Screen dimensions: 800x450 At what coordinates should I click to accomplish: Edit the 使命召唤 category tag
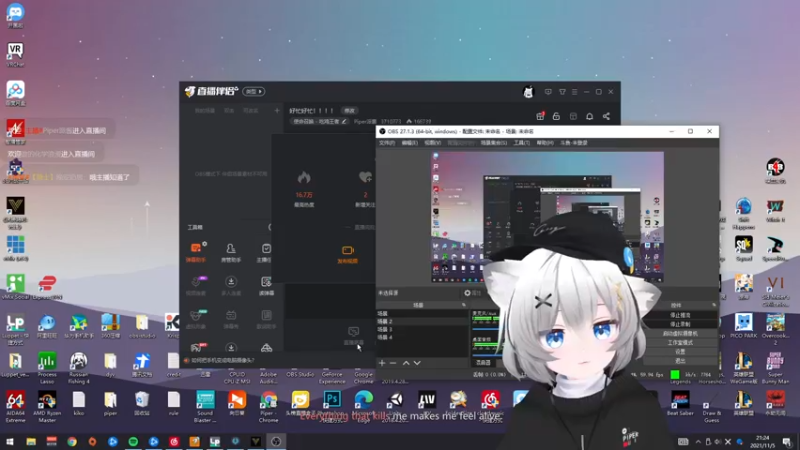pyautogui.click(x=319, y=121)
